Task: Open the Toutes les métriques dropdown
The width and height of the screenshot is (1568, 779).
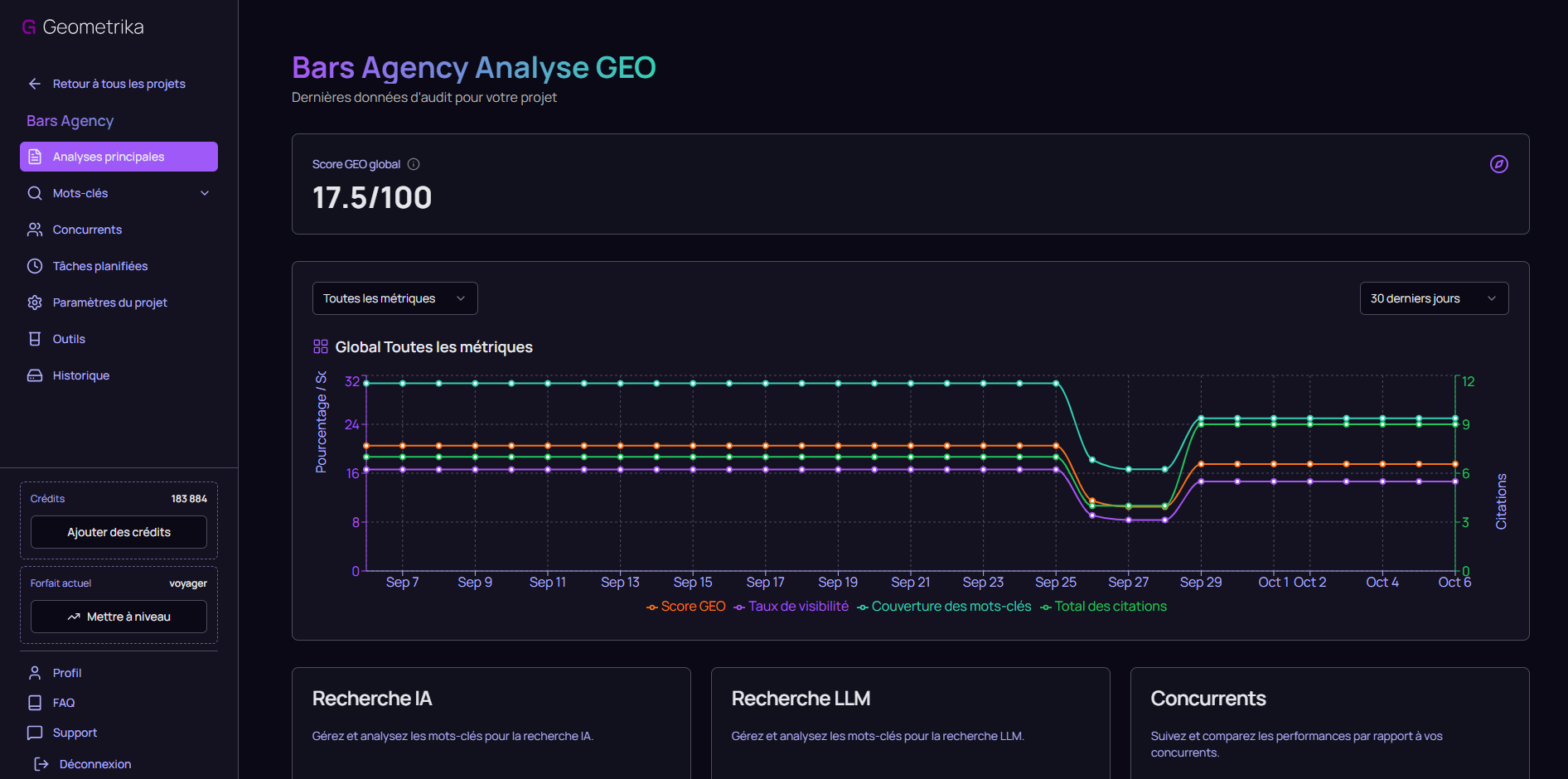Action: pyautogui.click(x=394, y=298)
